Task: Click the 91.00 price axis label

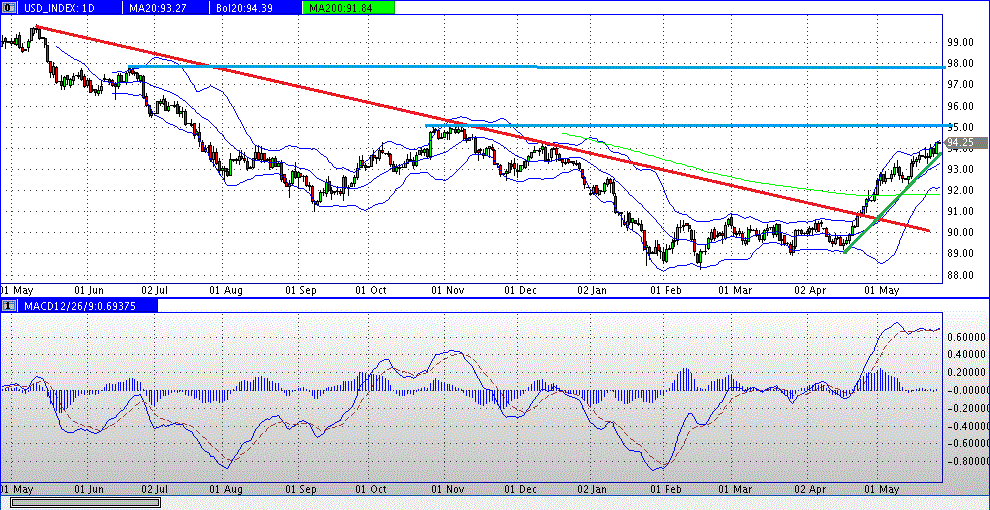Action: (x=960, y=211)
